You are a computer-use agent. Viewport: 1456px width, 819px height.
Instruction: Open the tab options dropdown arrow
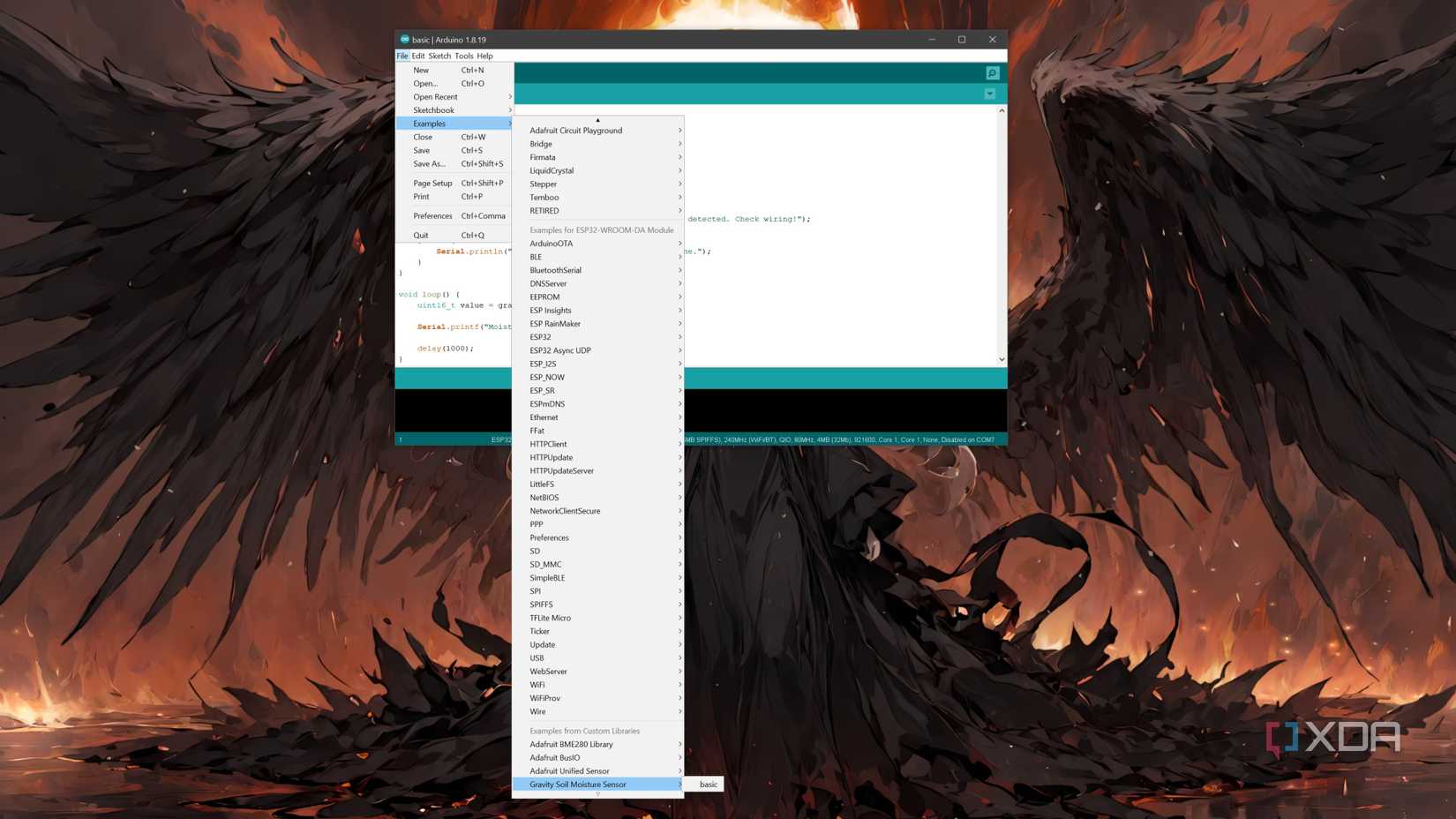[x=990, y=94]
